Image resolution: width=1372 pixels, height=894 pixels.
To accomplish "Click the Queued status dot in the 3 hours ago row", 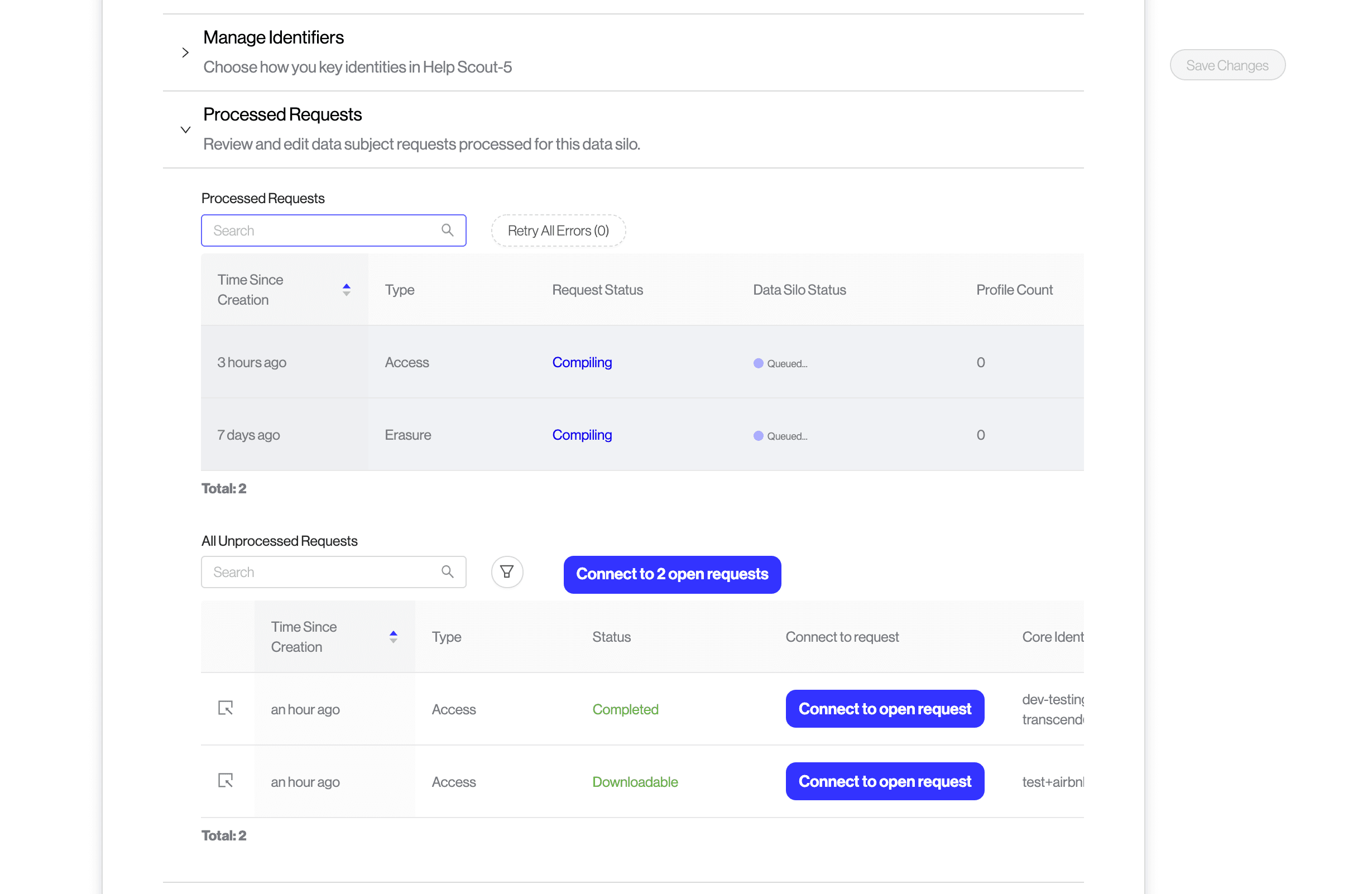I will pyautogui.click(x=758, y=363).
